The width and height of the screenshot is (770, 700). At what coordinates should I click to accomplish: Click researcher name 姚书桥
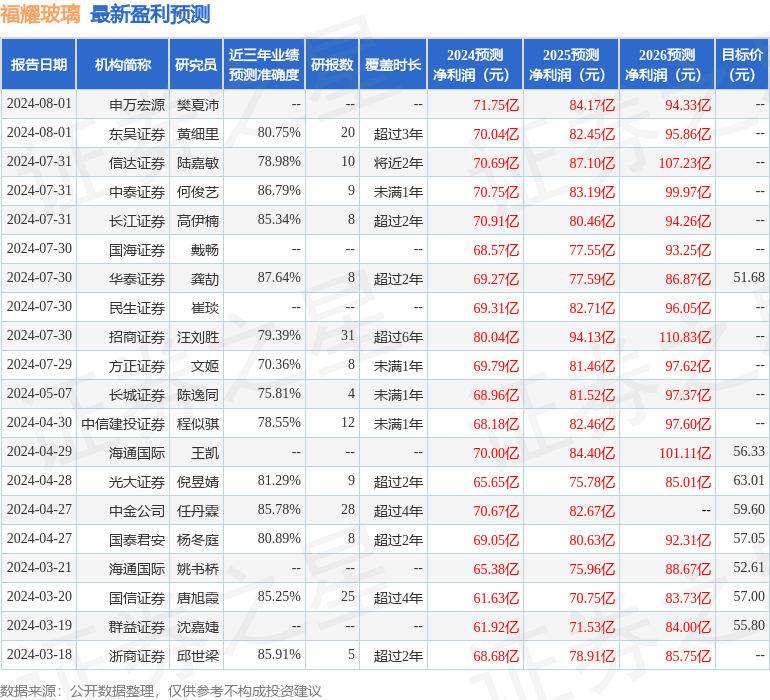[198, 569]
